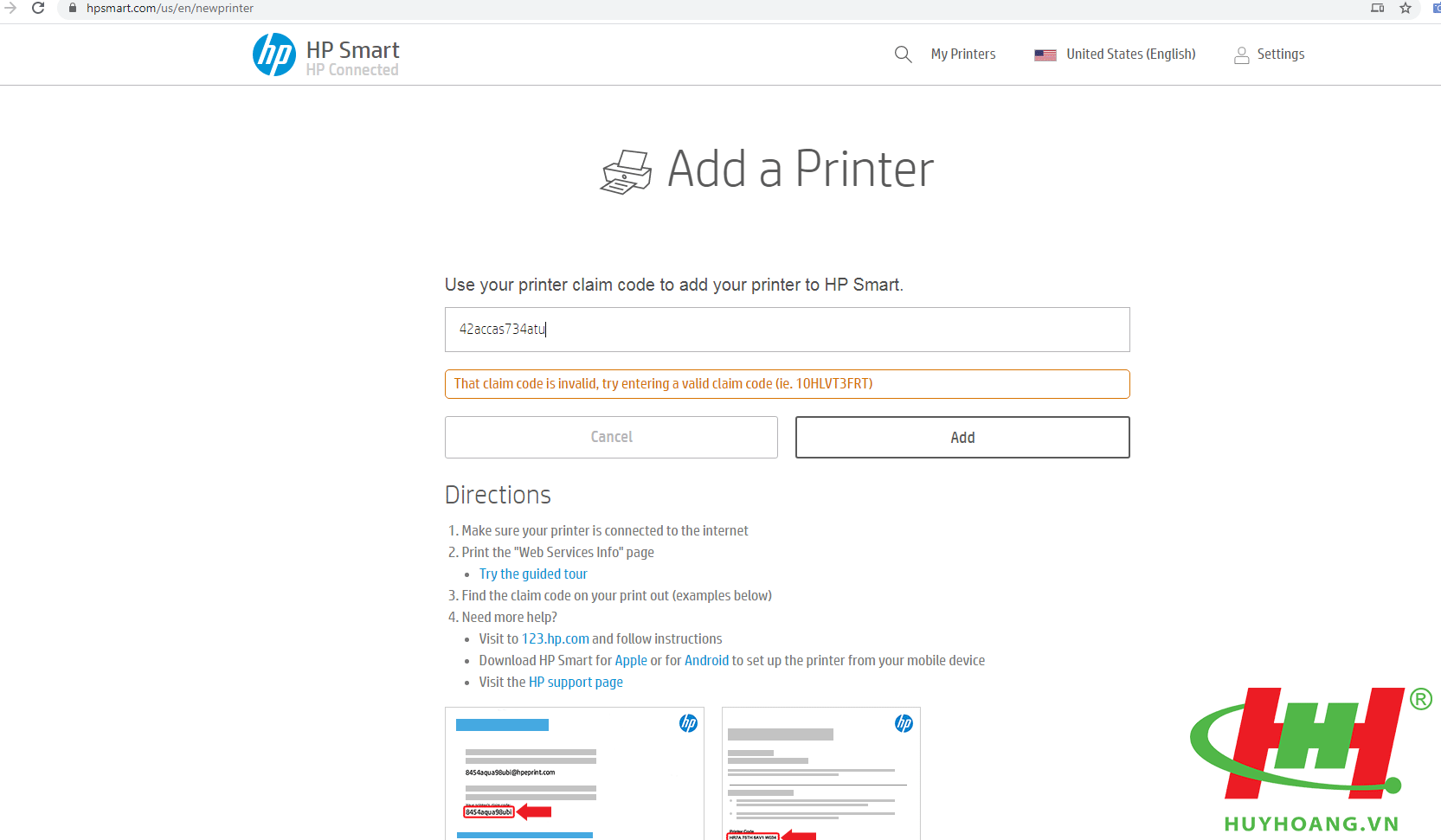Reload the page in the browser
The image size is (1441, 840).
pyautogui.click(x=38, y=8)
